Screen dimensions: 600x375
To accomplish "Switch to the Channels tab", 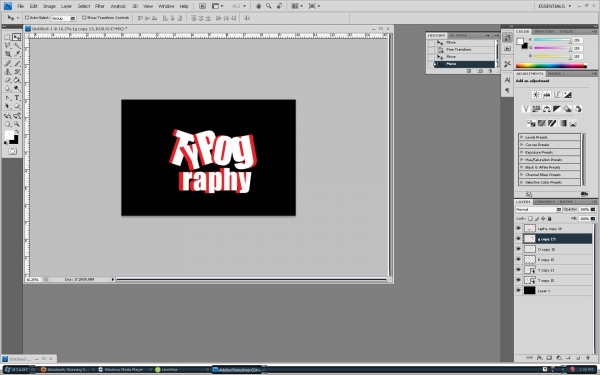I will pyautogui.click(x=545, y=202).
